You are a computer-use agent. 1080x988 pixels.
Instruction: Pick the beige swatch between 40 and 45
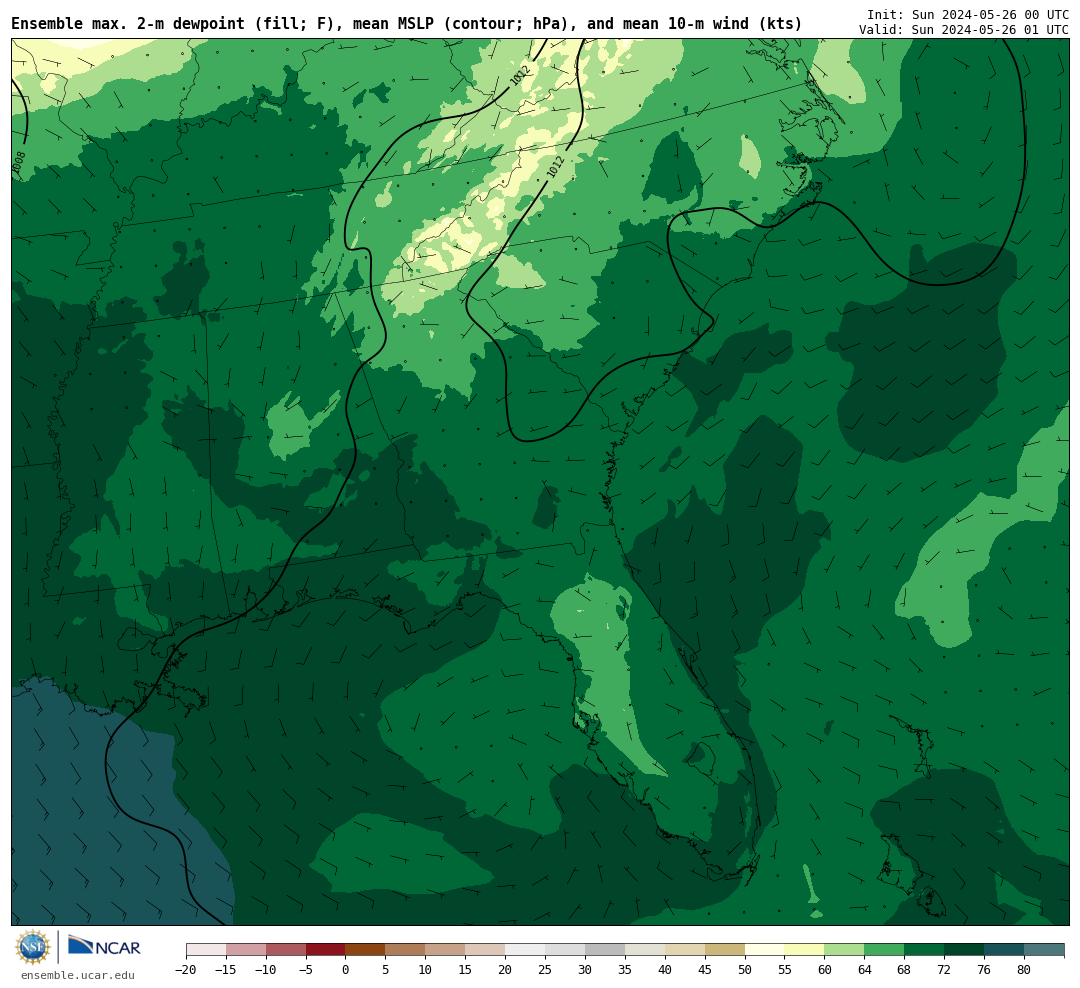coord(685,950)
